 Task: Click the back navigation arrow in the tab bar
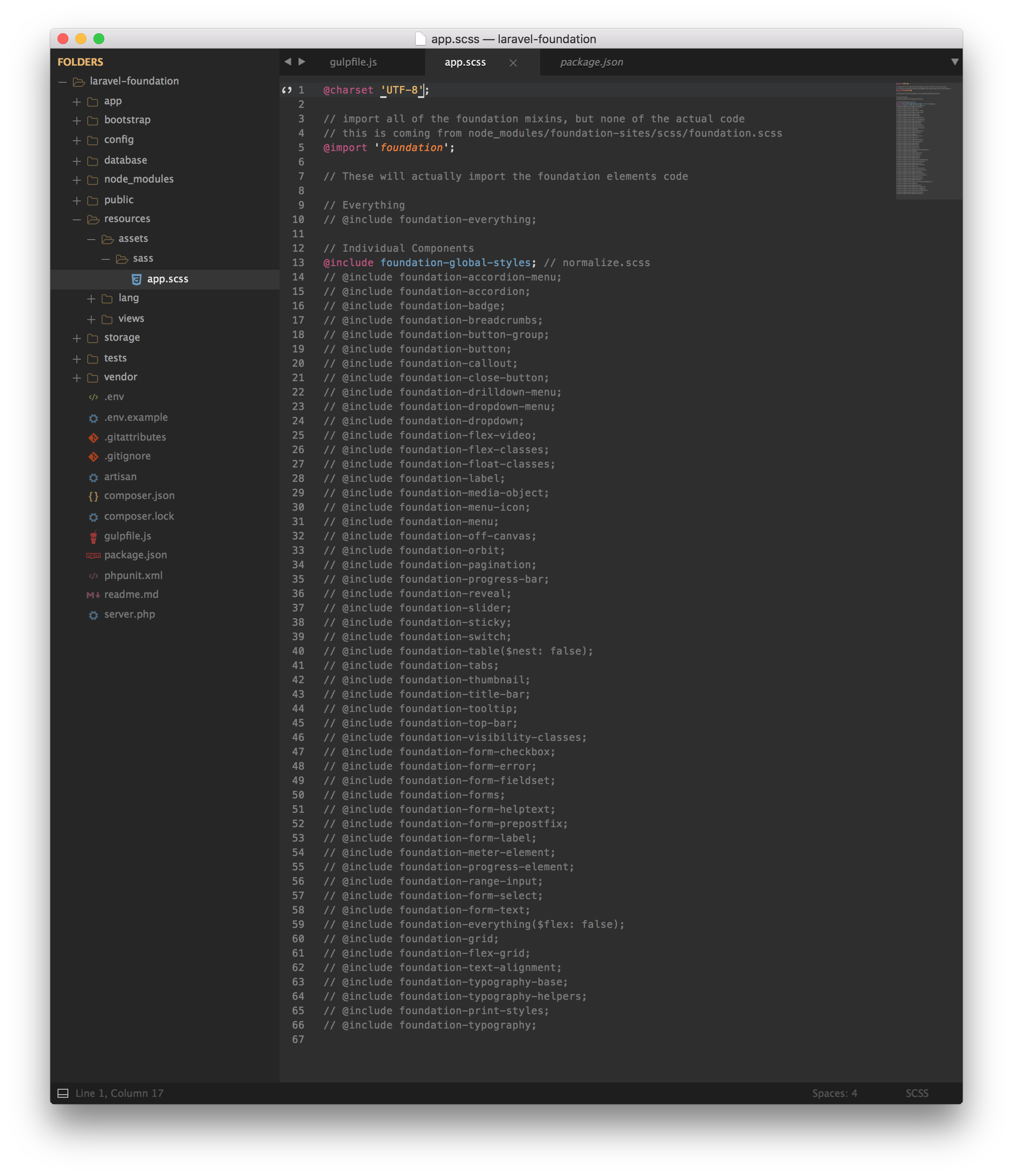288,62
